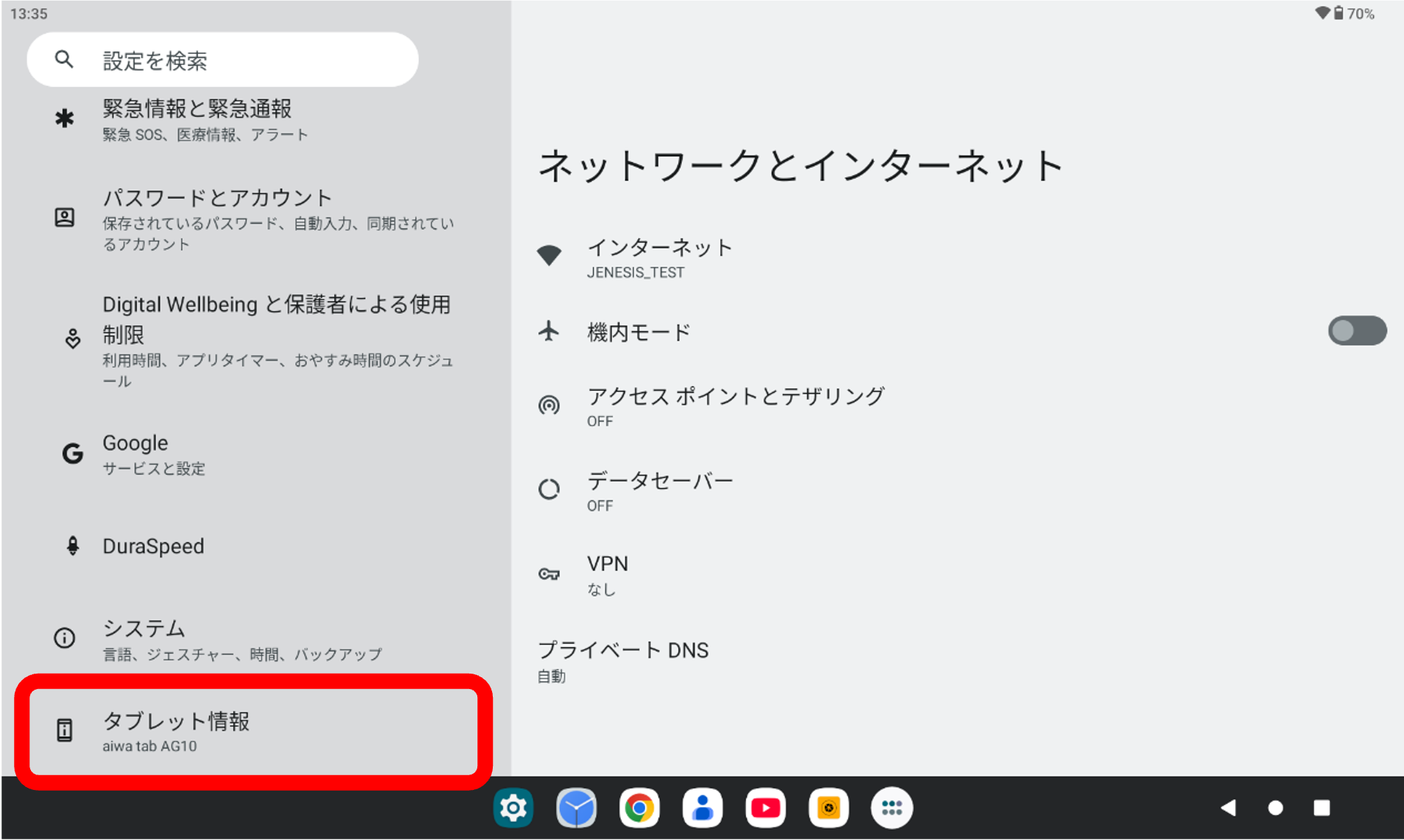Launch YouTube from the dock
This screenshot has height=840, width=1404.
(x=766, y=808)
